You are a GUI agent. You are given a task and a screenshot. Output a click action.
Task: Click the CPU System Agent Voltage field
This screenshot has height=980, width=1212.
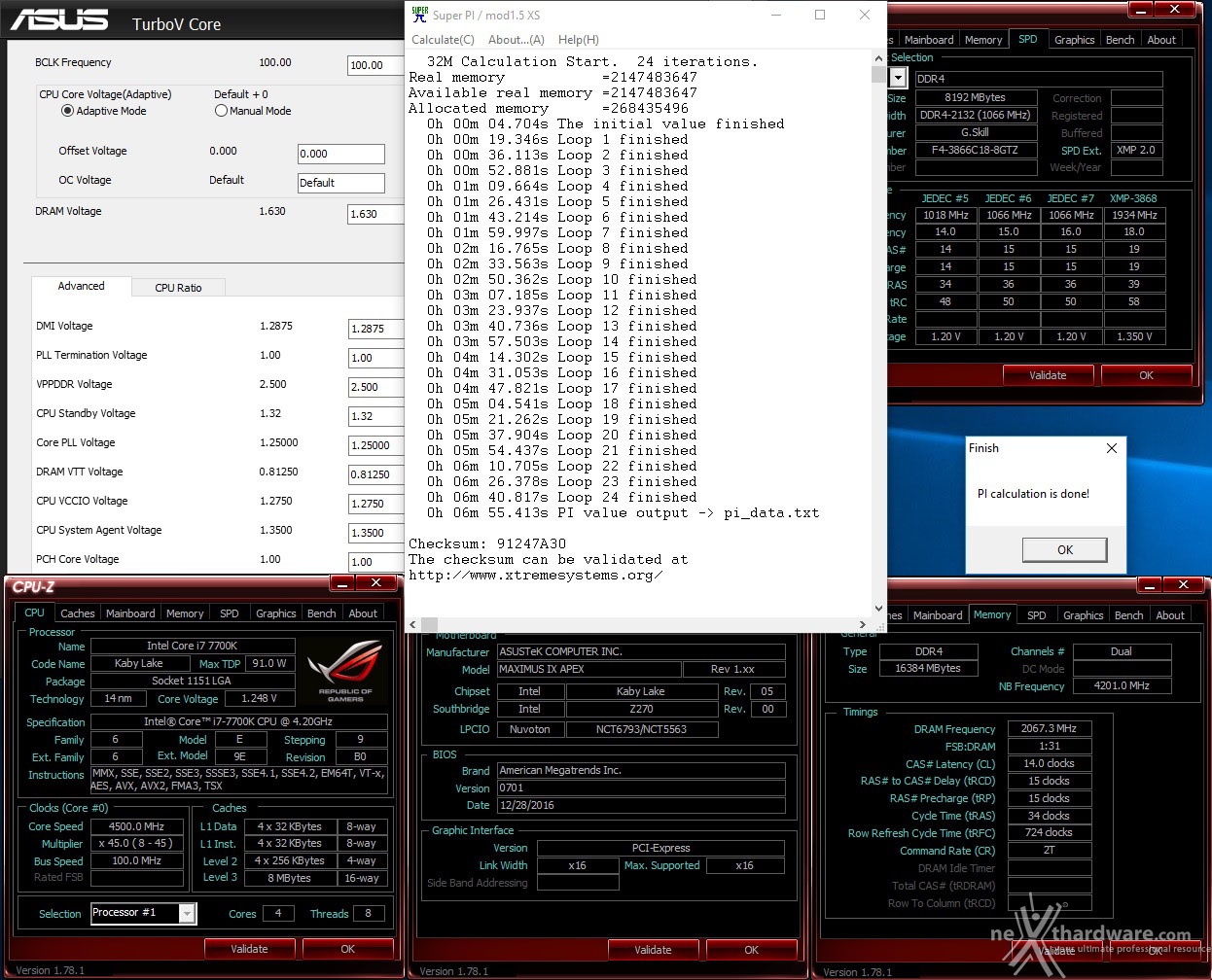click(x=375, y=533)
